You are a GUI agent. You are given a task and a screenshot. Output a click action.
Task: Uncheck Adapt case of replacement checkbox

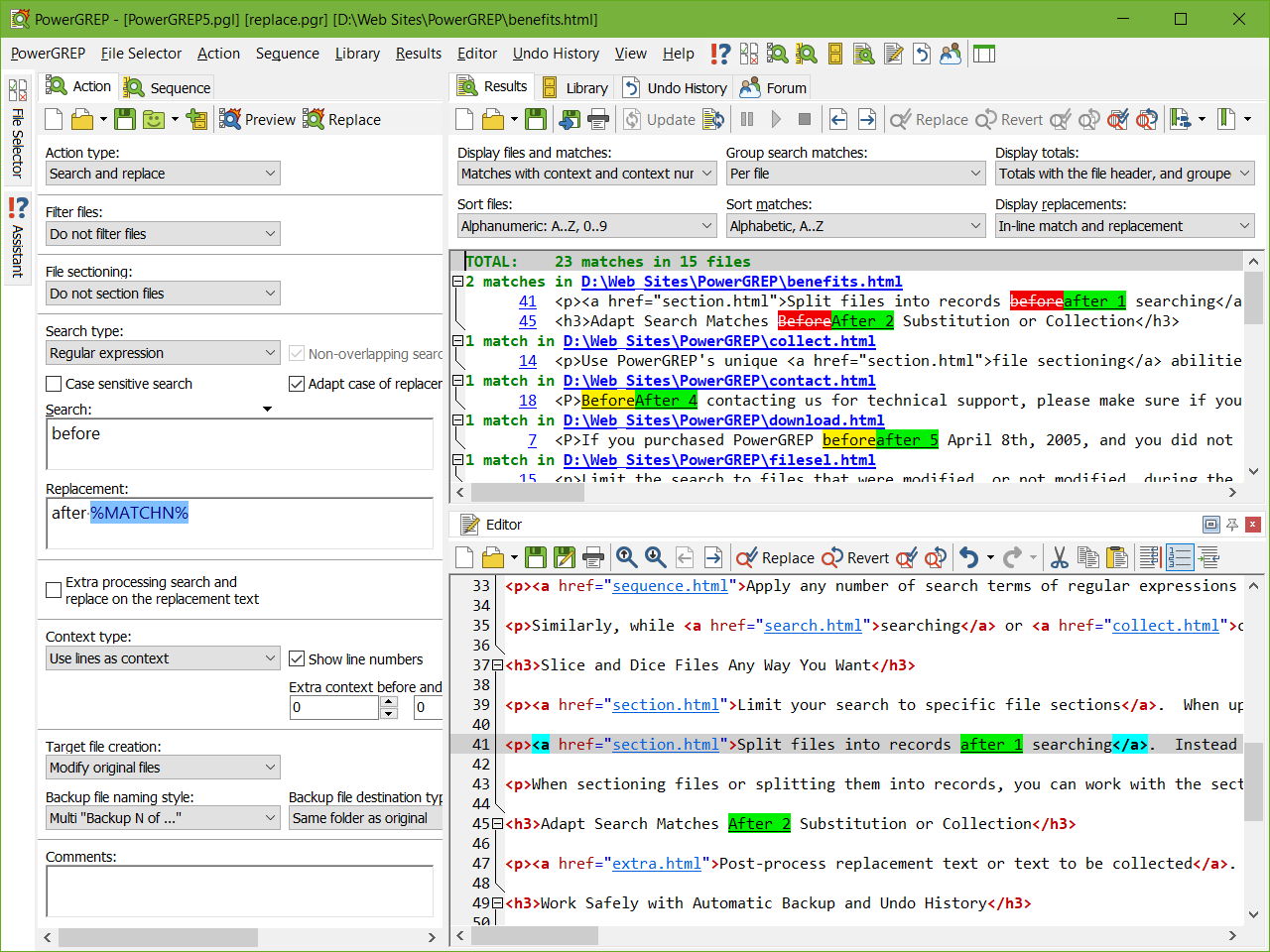click(x=296, y=384)
